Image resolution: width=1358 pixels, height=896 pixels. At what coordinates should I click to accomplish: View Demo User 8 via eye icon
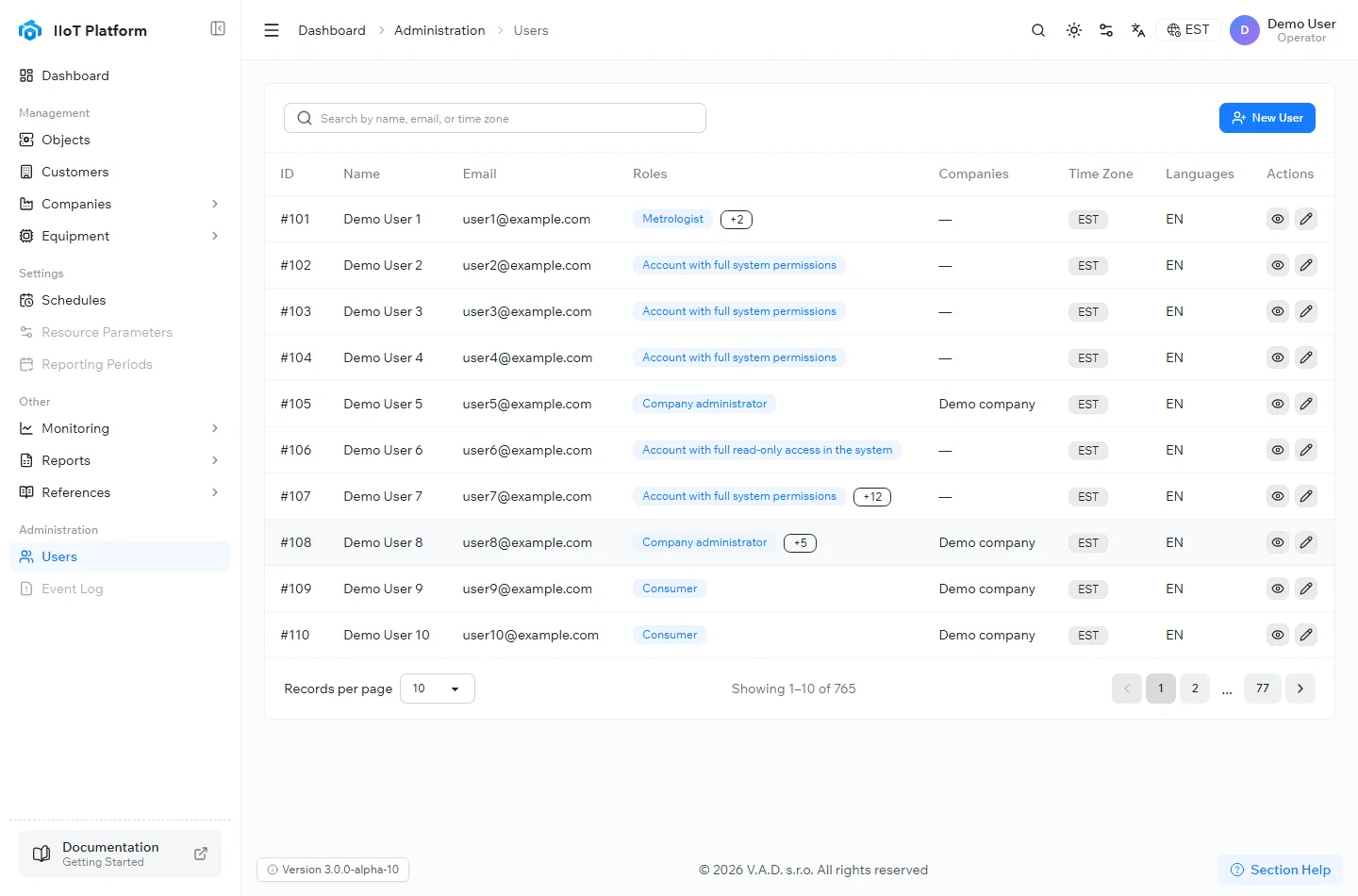tap(1278, 542)
